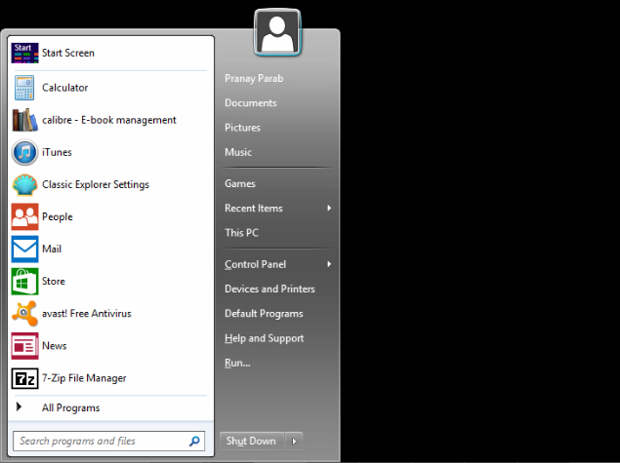The height and width of the screenshot is (463, 620).
Task: Launch 7-Zip File Manager icon
Action: tap(25, 378)
